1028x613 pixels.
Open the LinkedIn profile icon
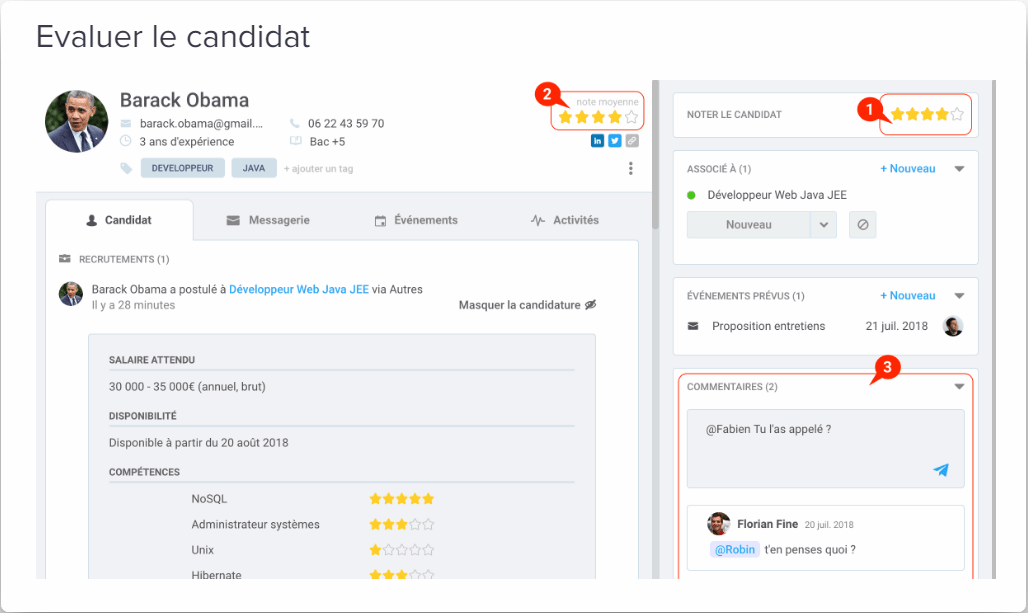(x=597, y=141)
